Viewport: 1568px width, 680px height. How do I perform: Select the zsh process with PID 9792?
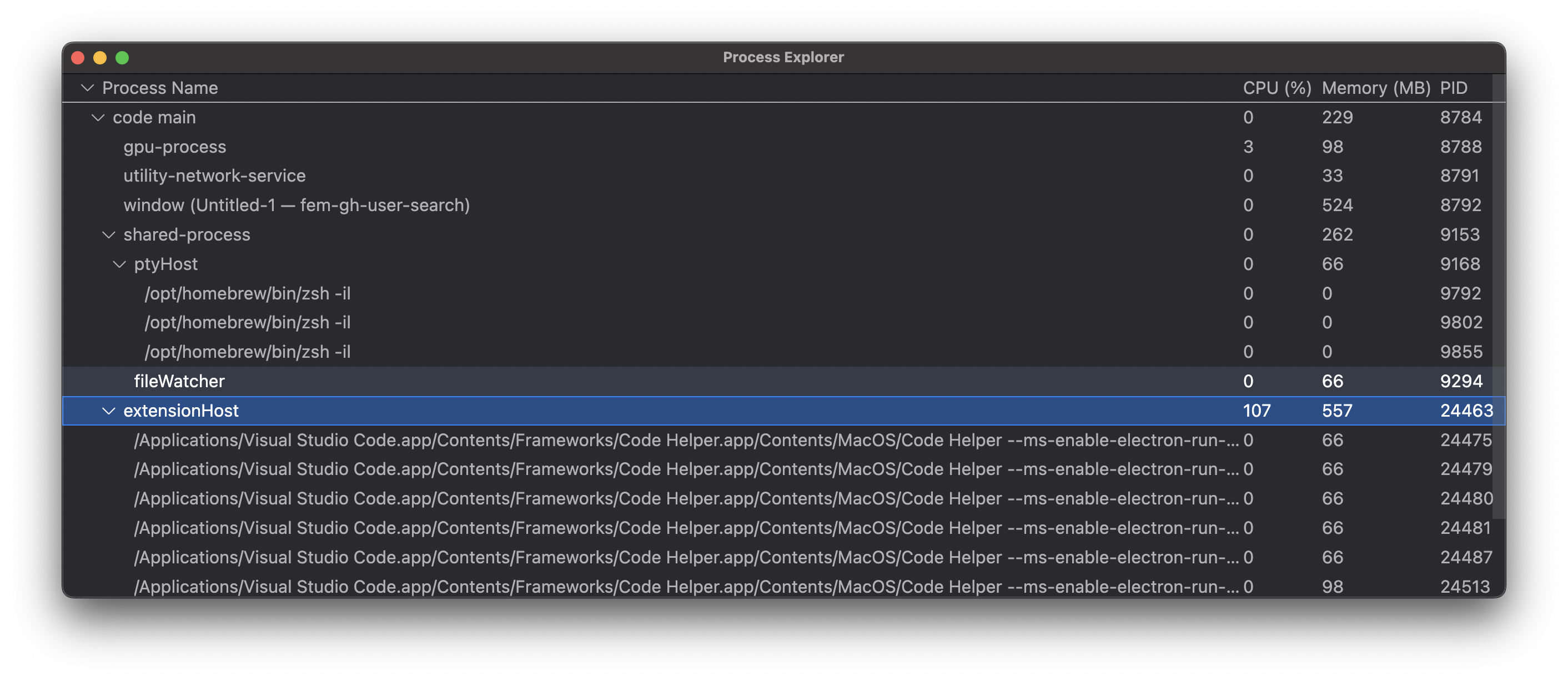(247, 293)
